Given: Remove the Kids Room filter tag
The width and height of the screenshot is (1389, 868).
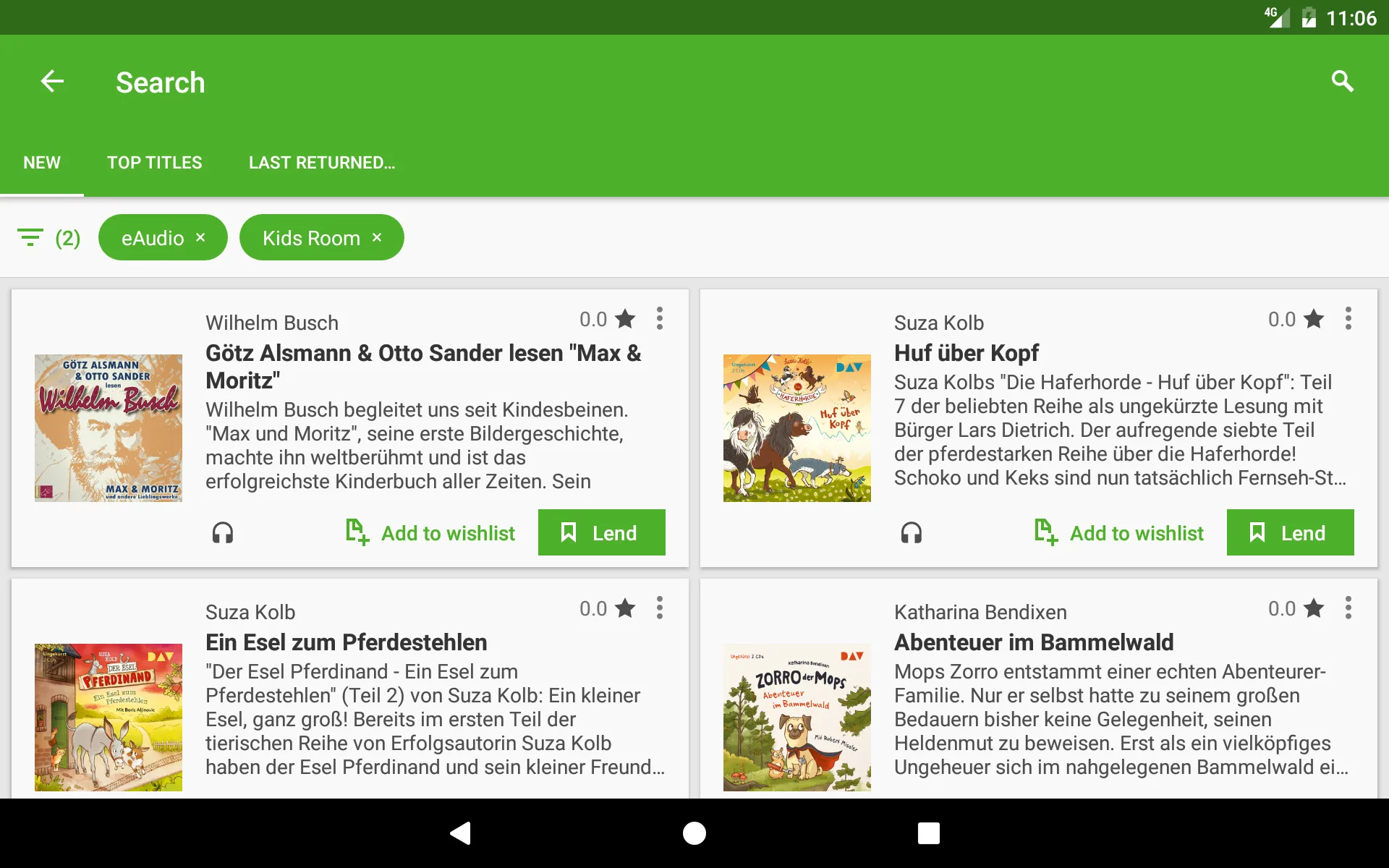Looking at the screenshot, I should point(378,237).
